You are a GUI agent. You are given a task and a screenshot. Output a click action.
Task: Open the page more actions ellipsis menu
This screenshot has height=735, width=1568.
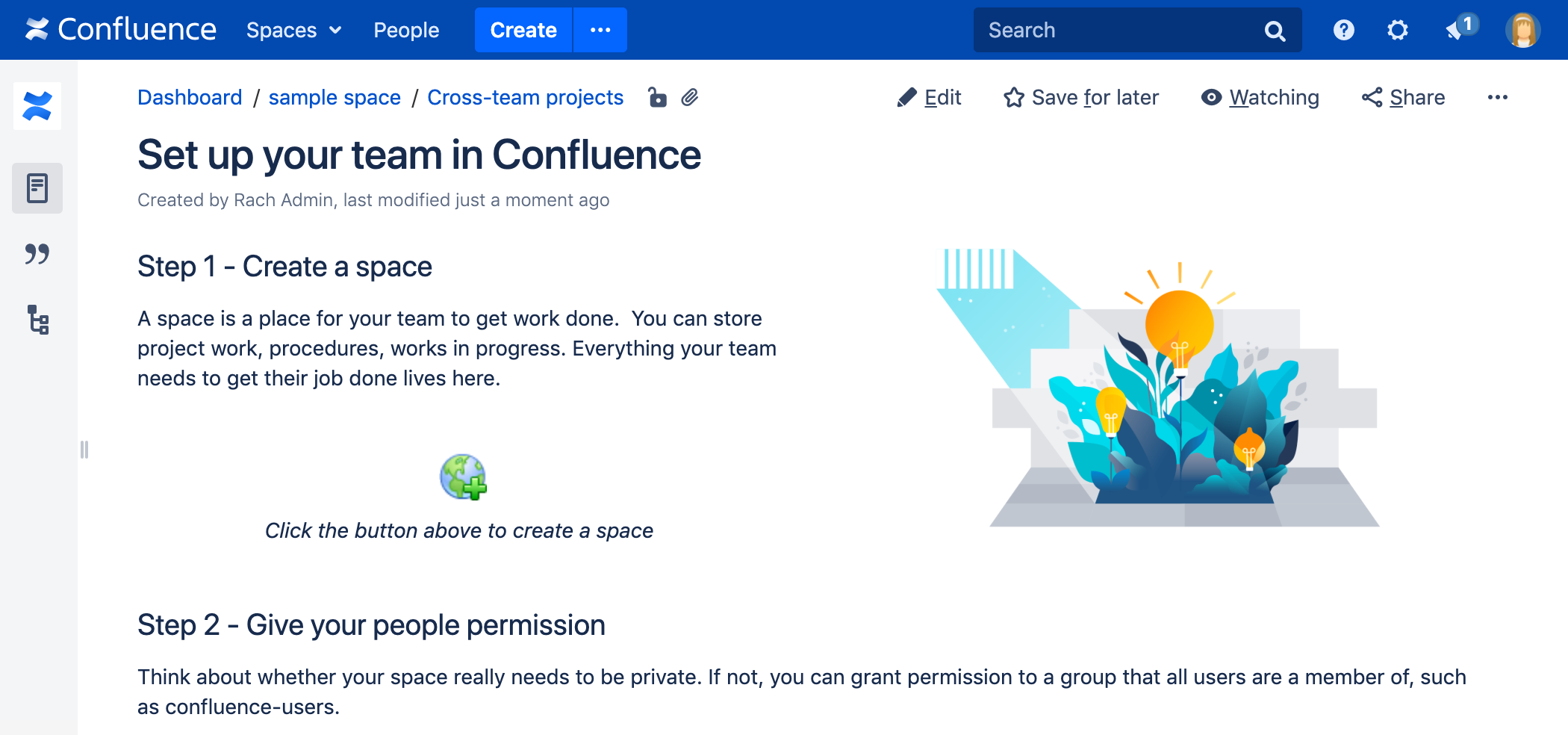(1497, 98)
